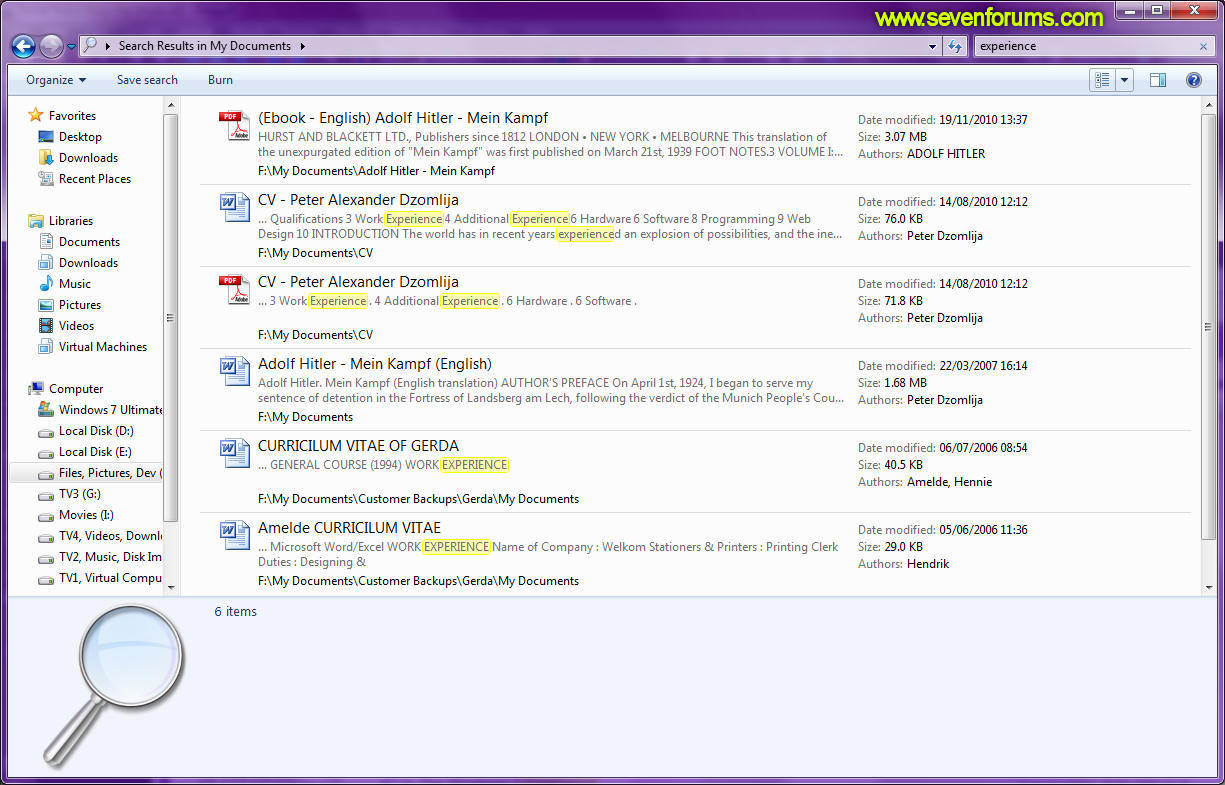Open the TV2, Music, Disk Images drive

(110, 557)
